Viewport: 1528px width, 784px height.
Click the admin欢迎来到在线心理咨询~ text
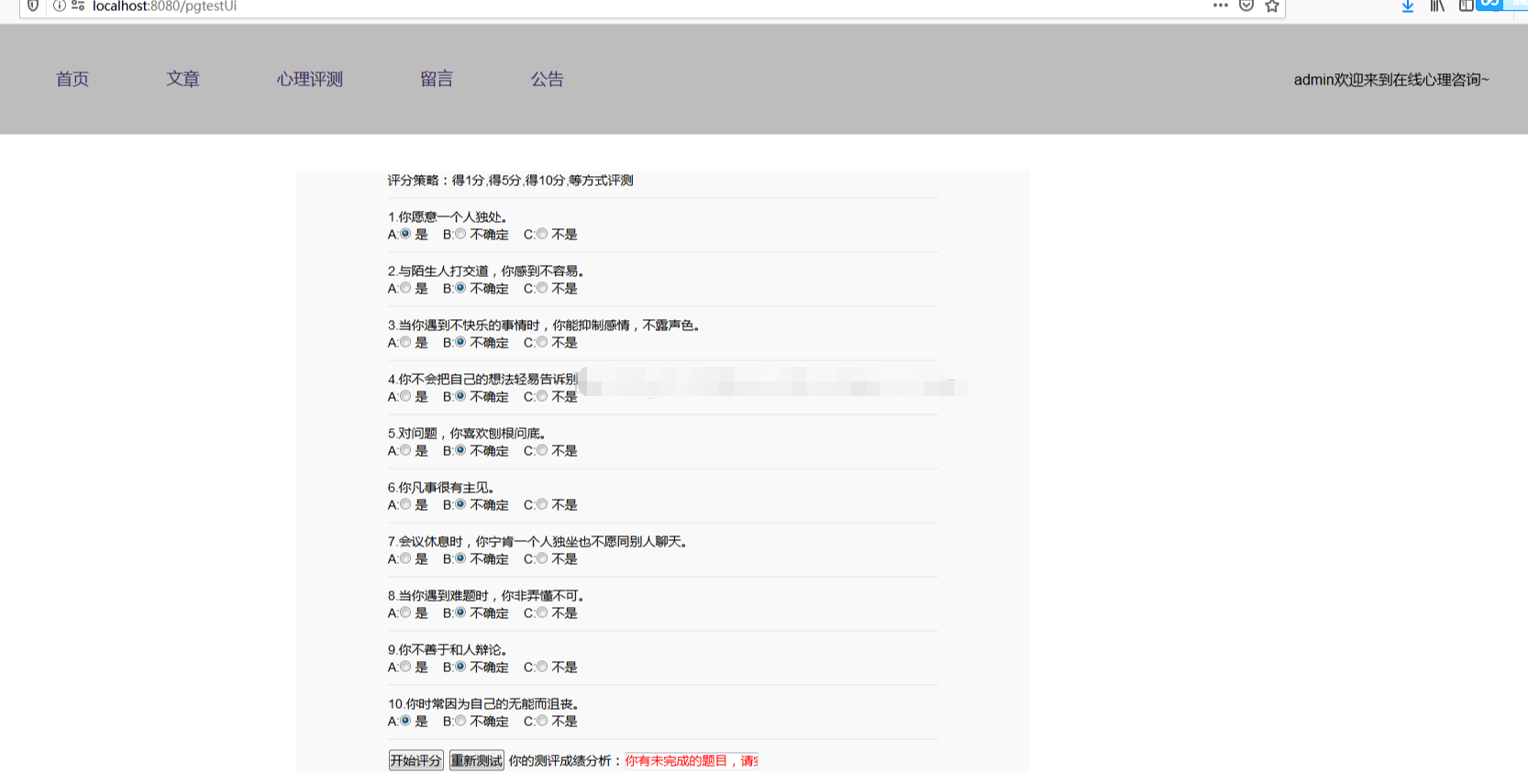pyautogui.click(x=1391, y=80)
